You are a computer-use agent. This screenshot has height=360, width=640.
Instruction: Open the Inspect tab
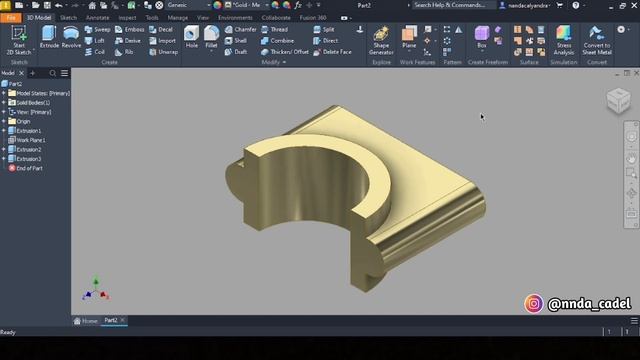127,18
